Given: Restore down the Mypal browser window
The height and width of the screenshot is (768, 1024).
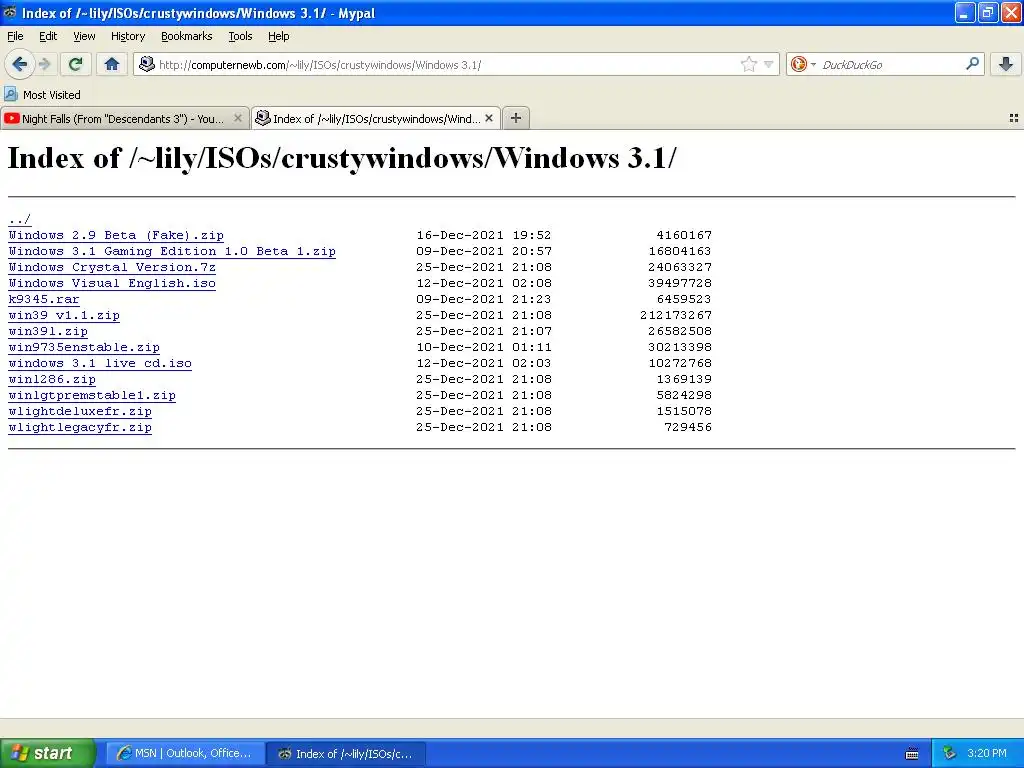Looking at the screenshot, I should pyautogui.click(x=988, y=12).
